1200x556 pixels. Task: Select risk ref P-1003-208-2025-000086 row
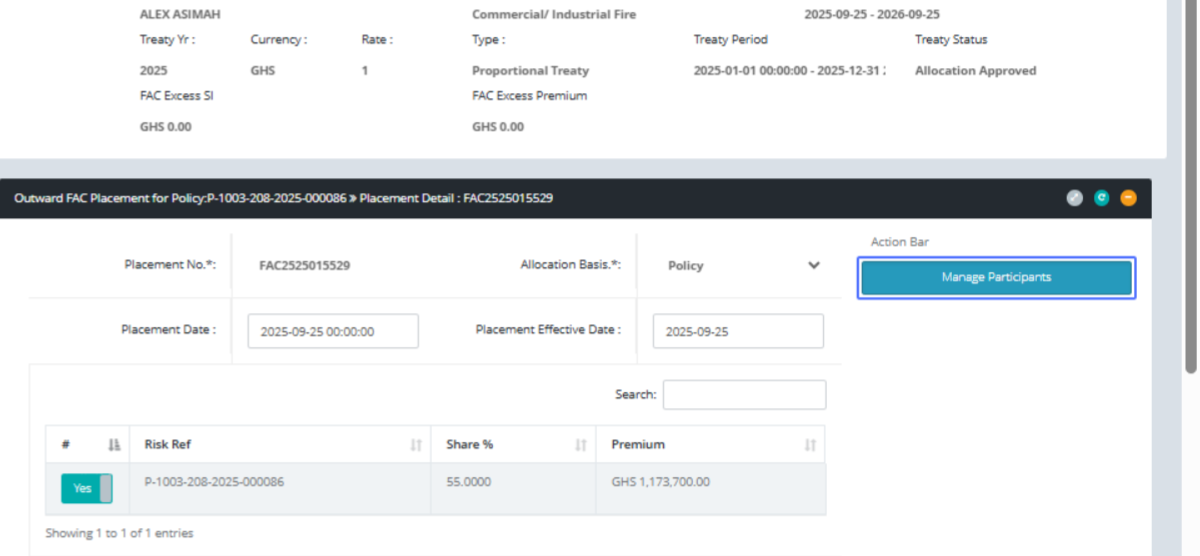[x=214, y=482]
